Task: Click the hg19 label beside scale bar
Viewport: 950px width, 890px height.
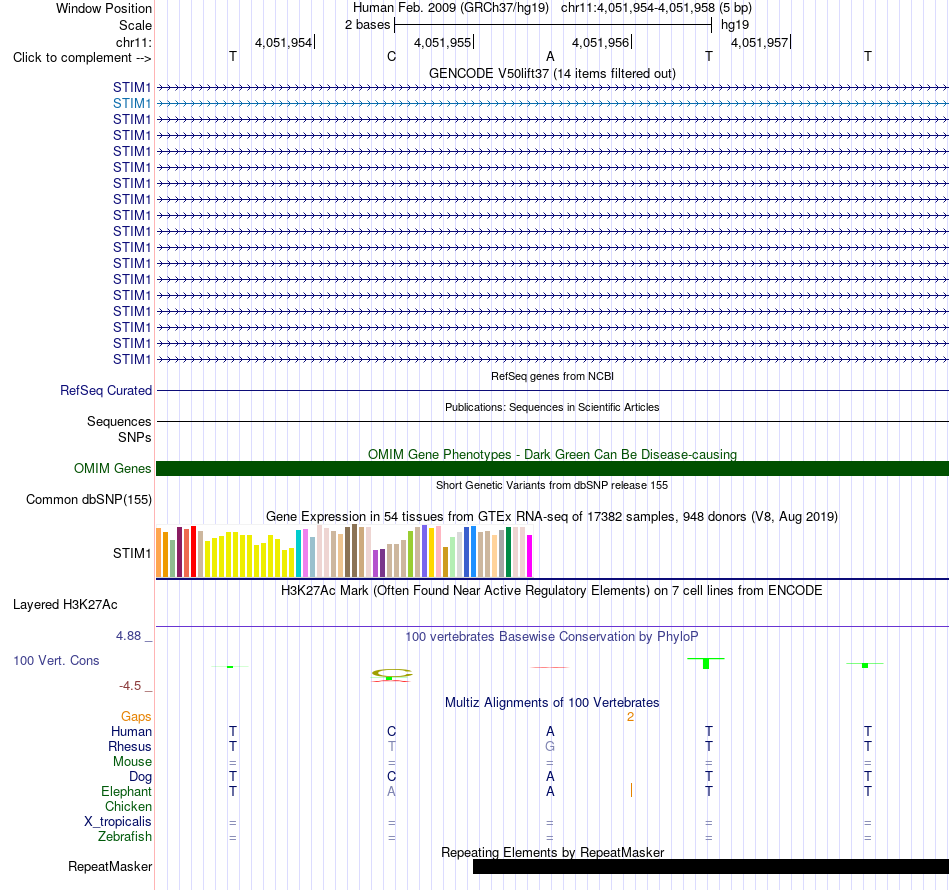Action: pos(735,25)
